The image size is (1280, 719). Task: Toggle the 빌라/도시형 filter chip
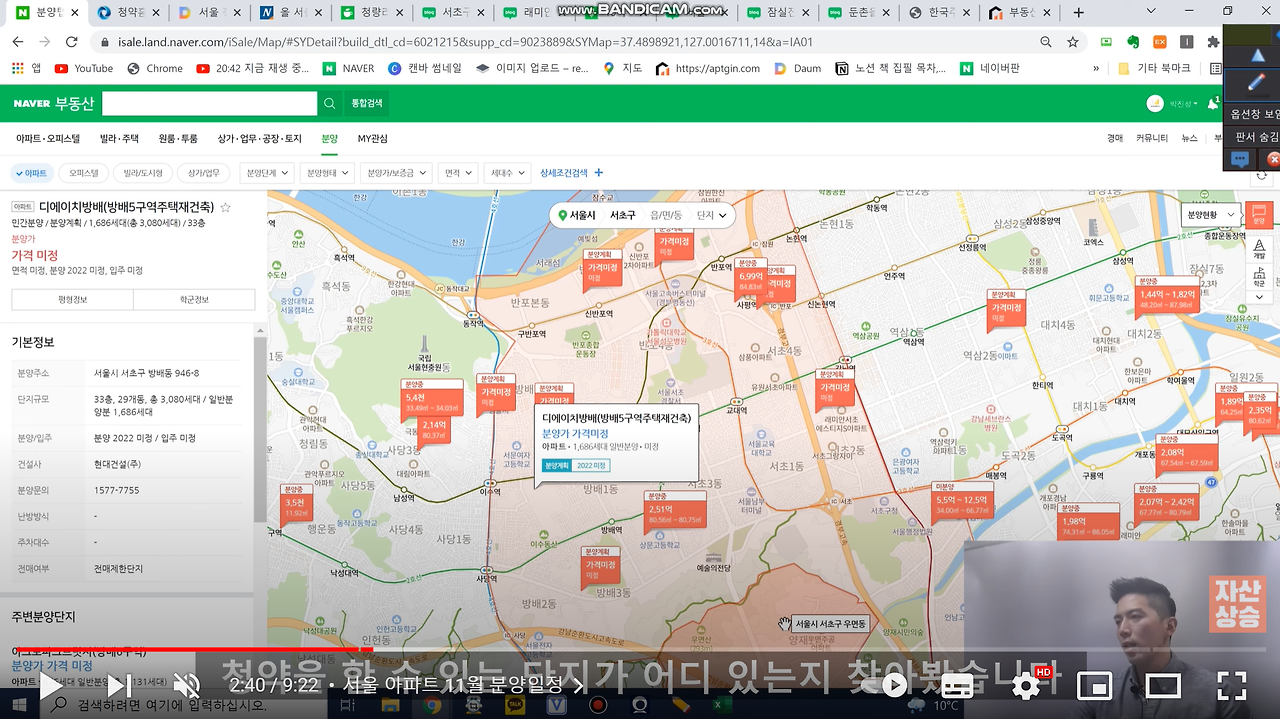coord(142,173)
